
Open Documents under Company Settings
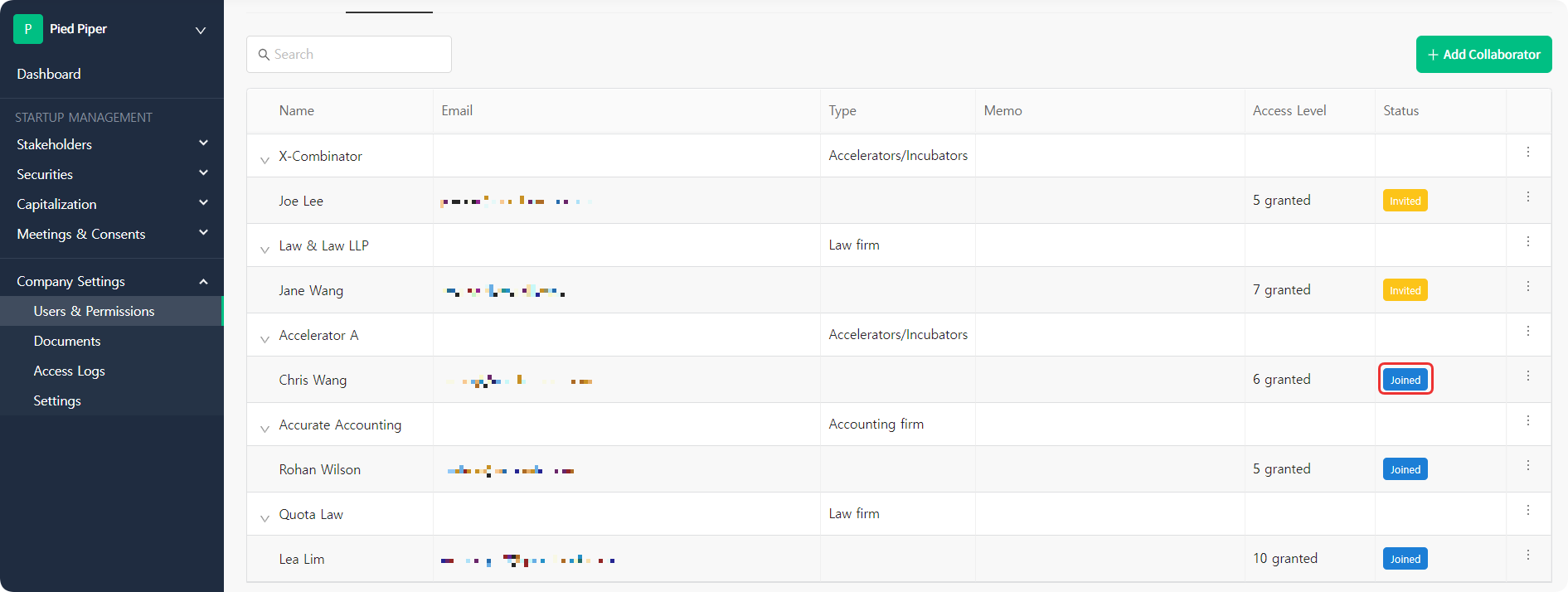(x=67, y=341)
